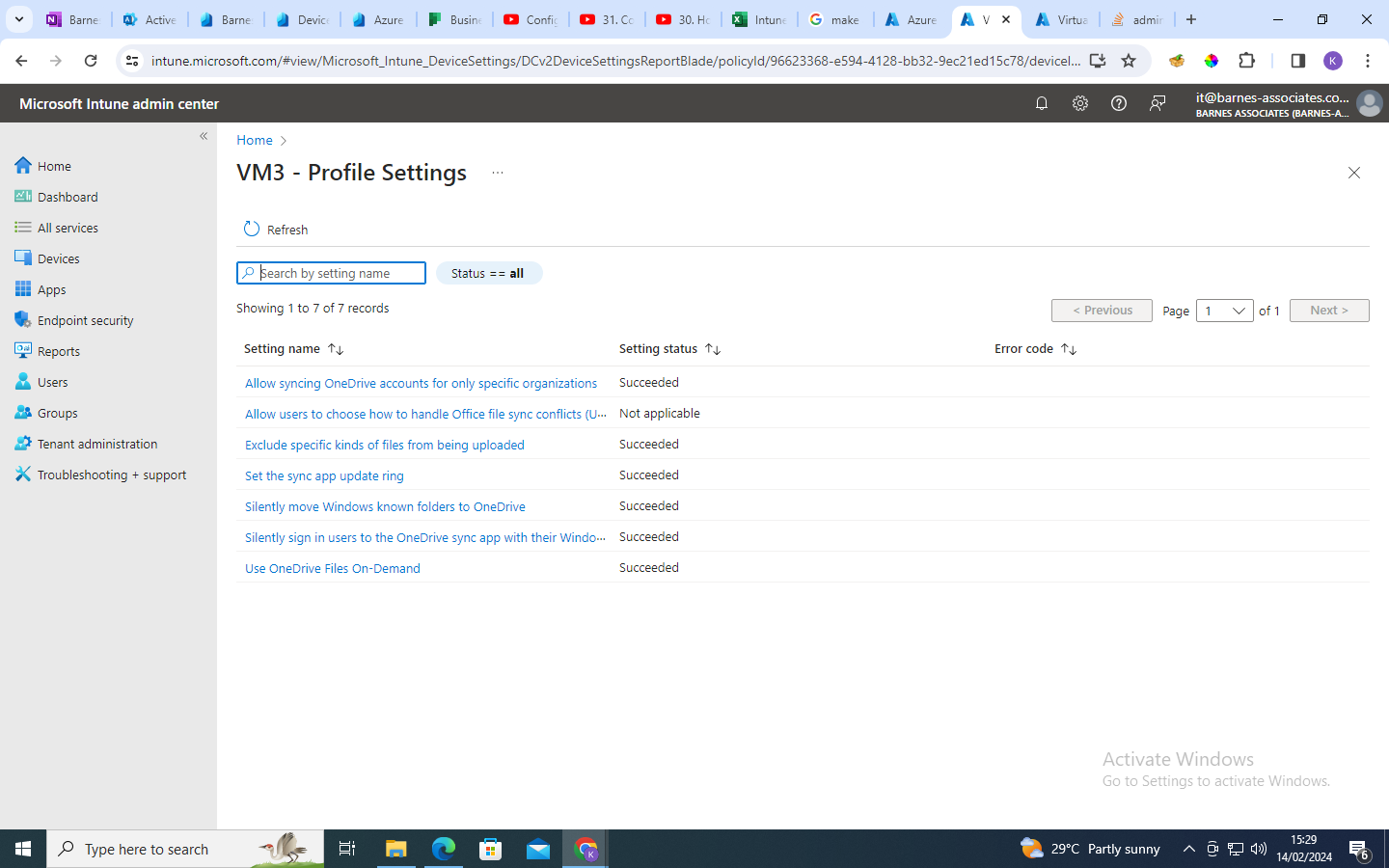Open the Reports section
The width and height of the screenshot is (1389, 868).
click(58, 350)
